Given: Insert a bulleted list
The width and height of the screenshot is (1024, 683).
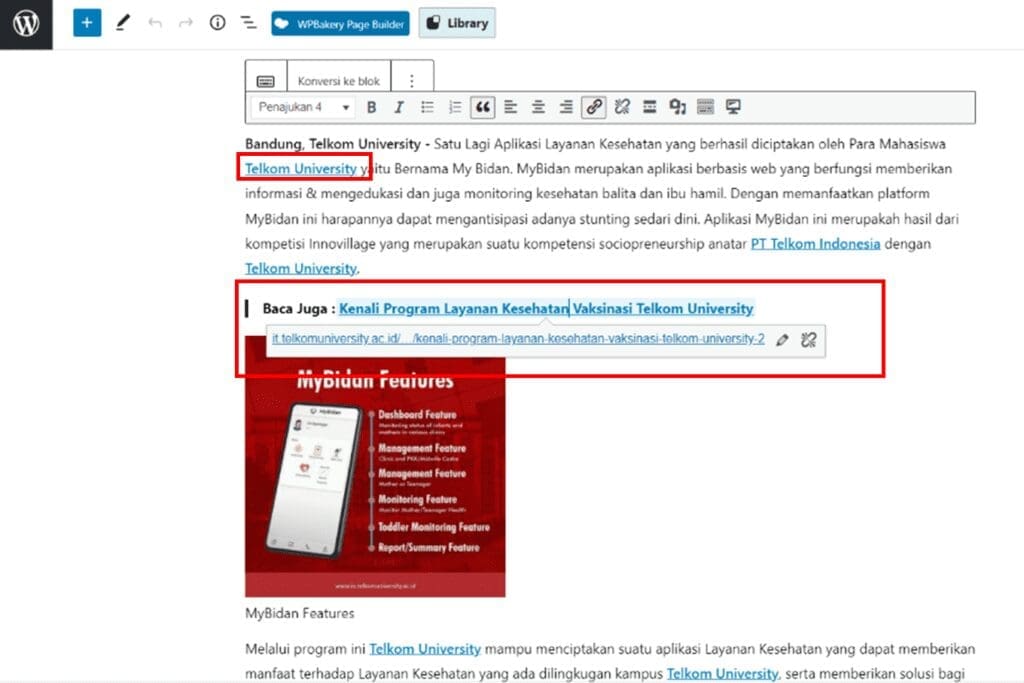Looking at the screenshot, I should 428,107.
